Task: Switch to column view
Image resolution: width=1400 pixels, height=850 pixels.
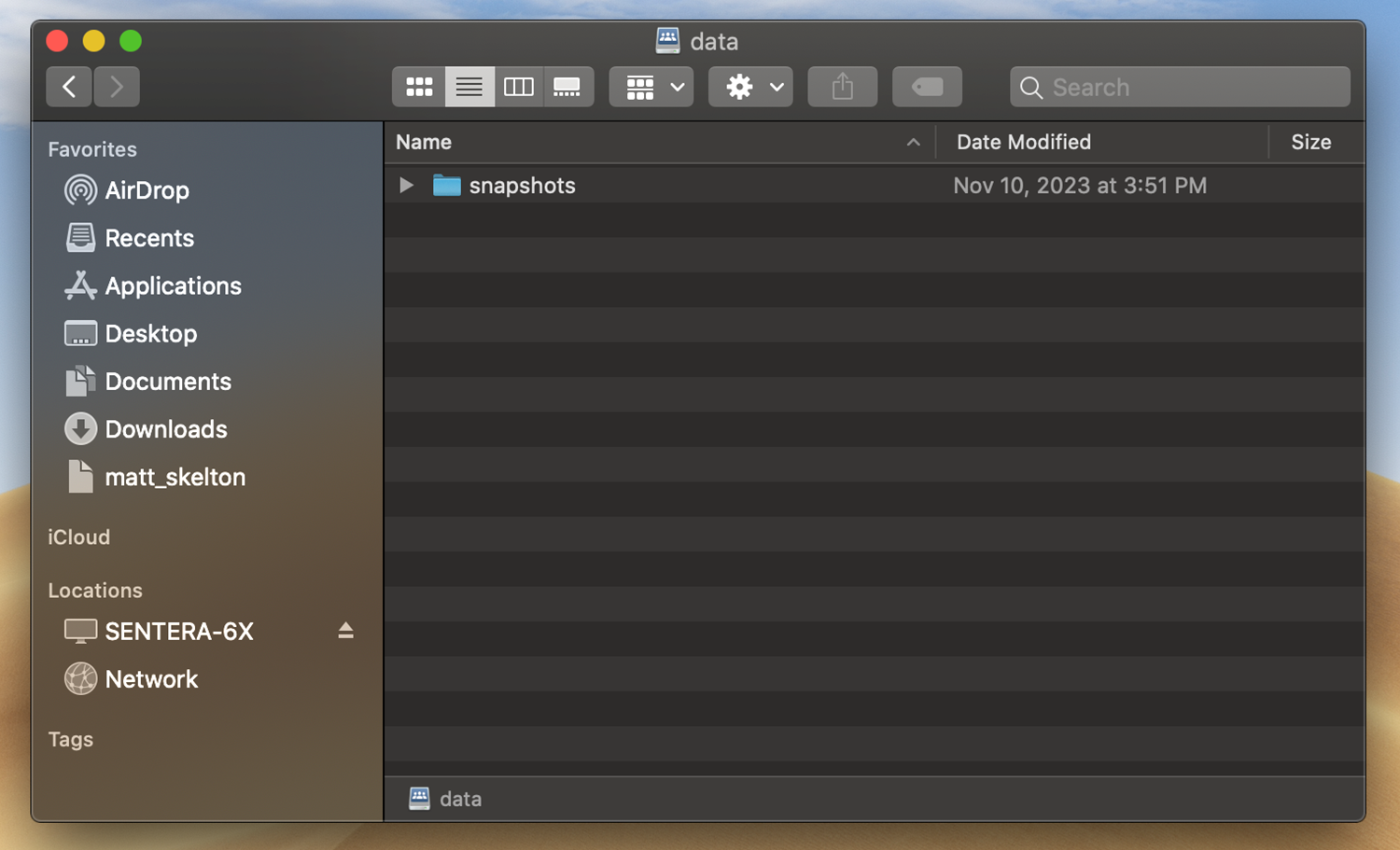Action: (x=519, y=87)
